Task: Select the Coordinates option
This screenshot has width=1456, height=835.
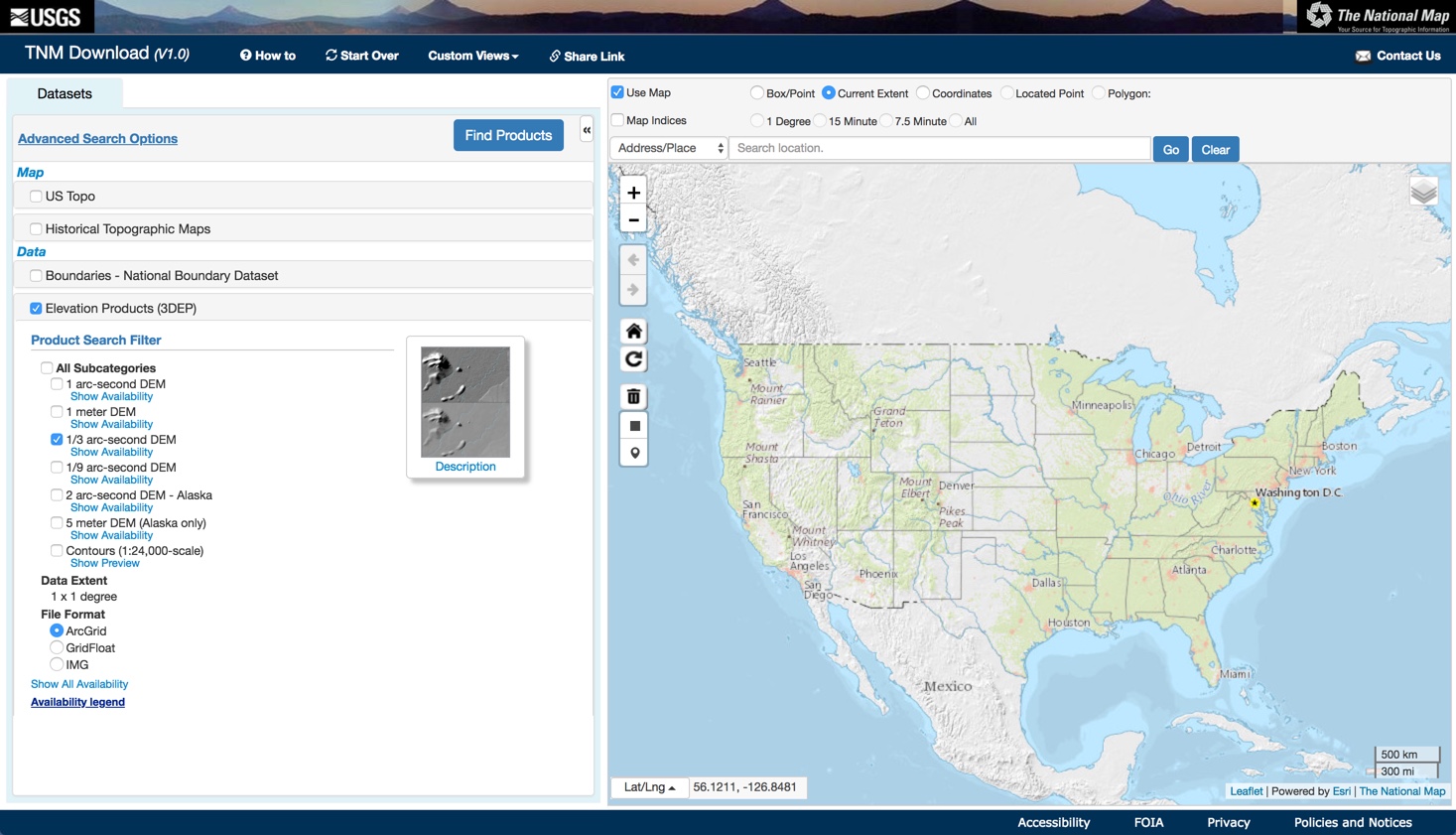Action: (x=923, y=93)
